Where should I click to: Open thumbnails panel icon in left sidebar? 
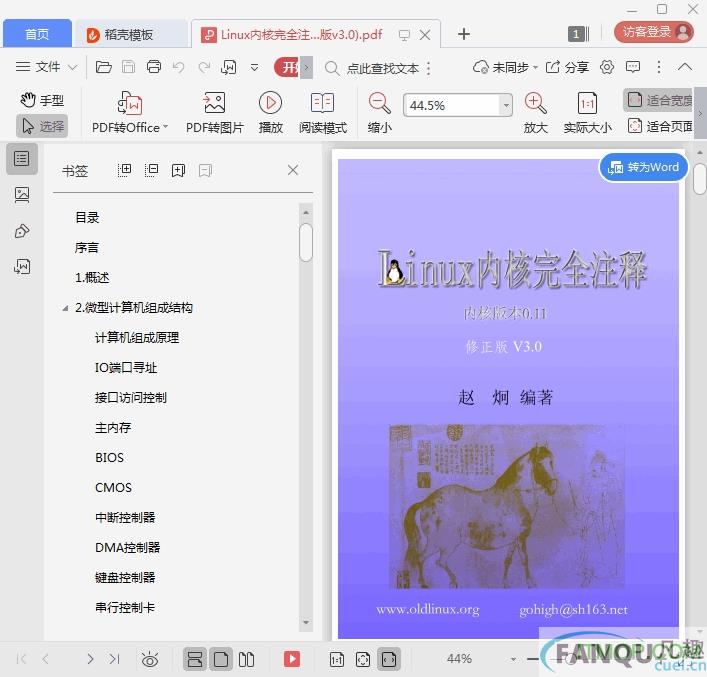point(22,195)
